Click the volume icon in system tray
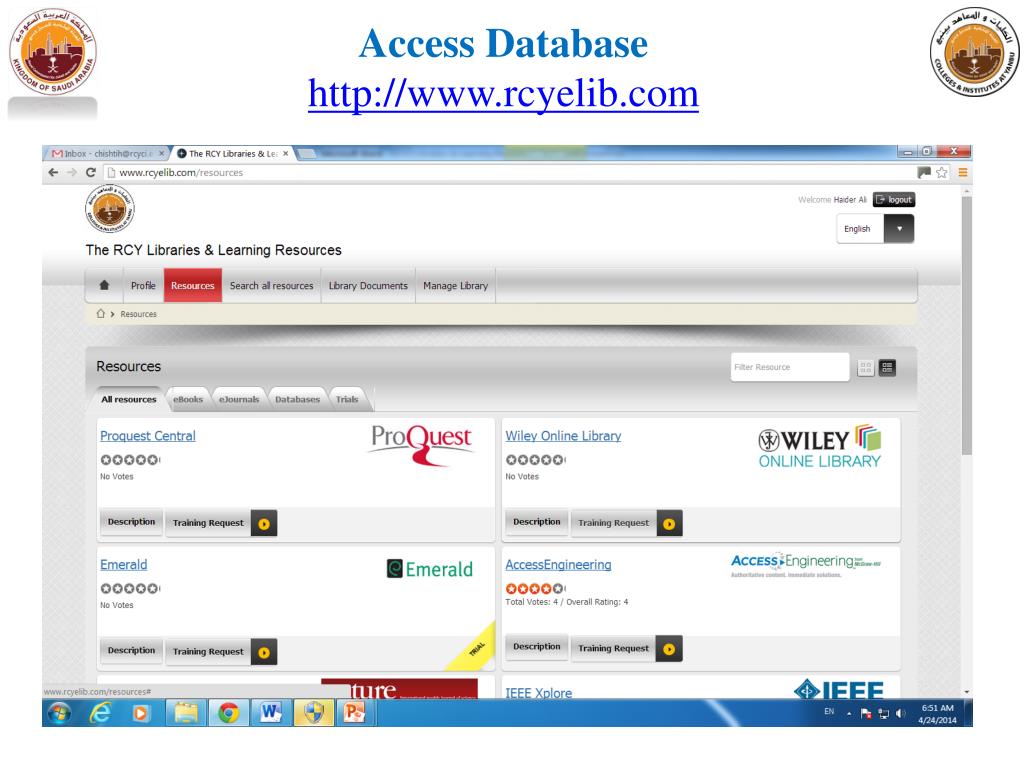 (901, 713)
